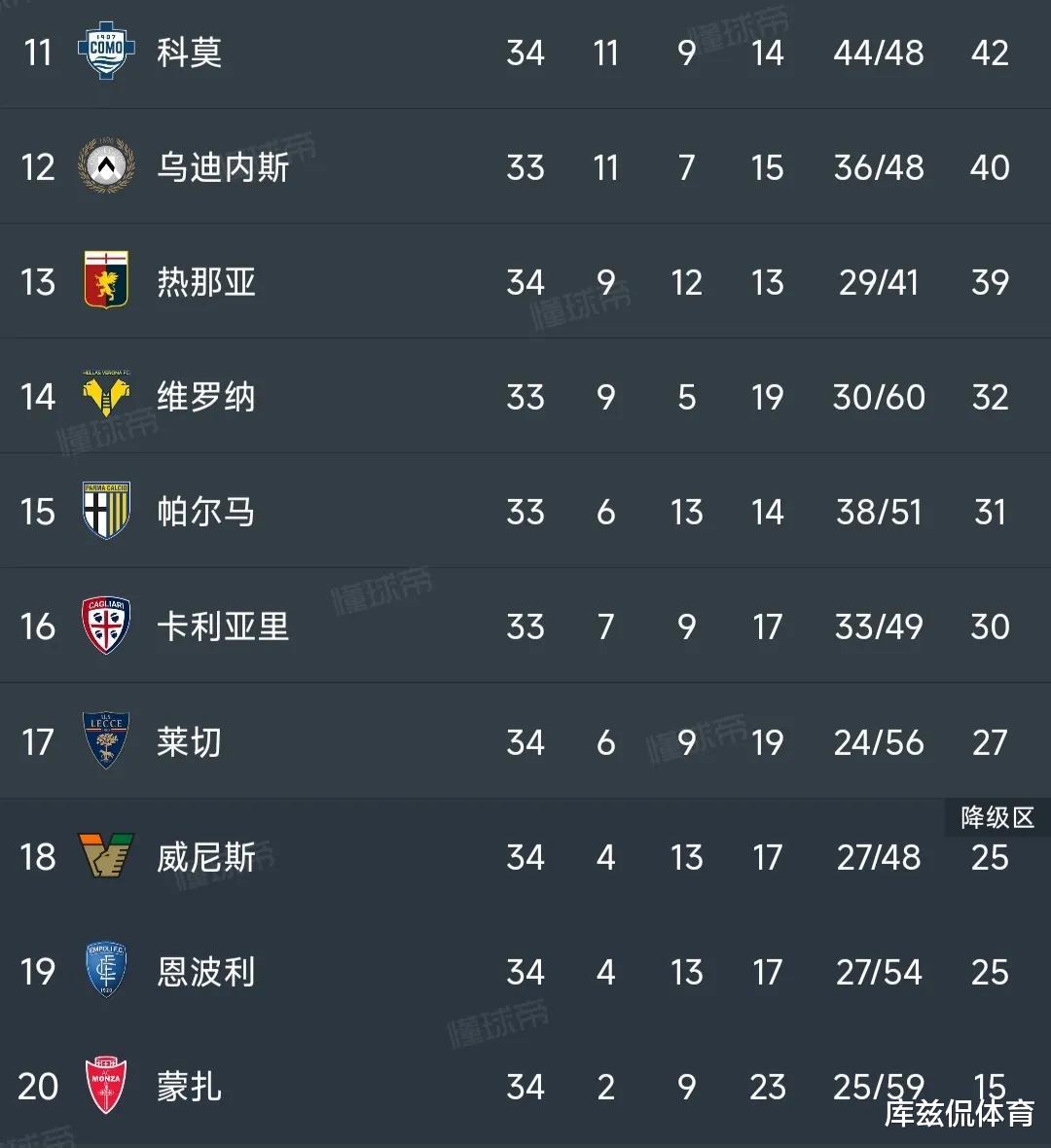1051x1148 pixels.
Task: Open the 科莫 team name link
Action: point(189,53)
